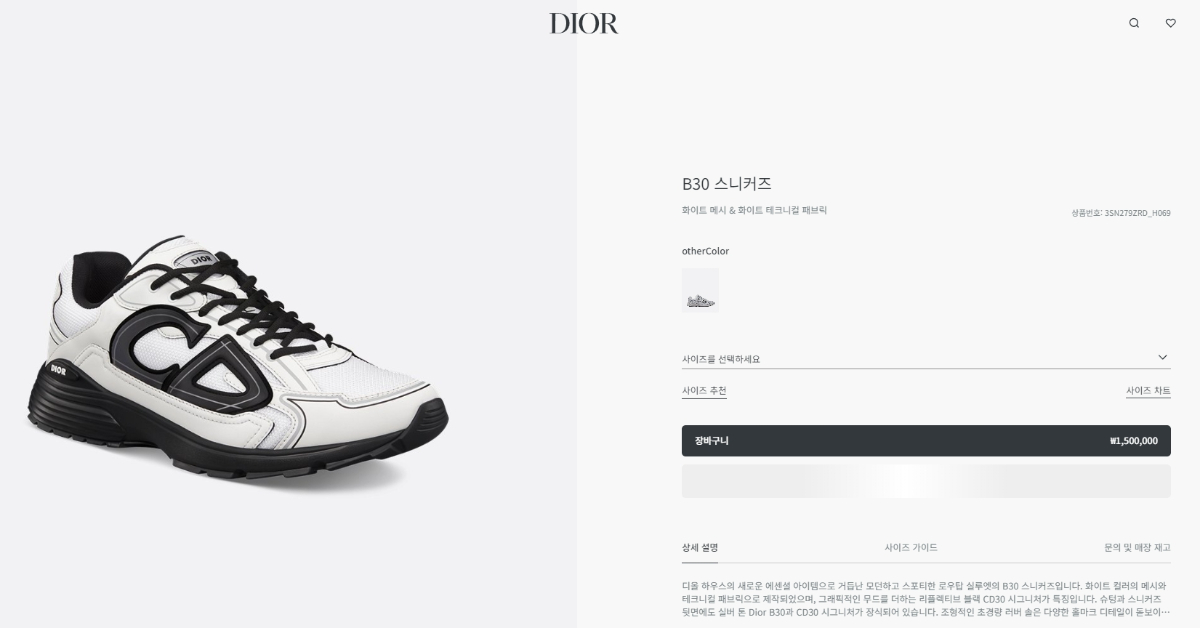Open the 사이즈 추천 link

coord(704,391)
